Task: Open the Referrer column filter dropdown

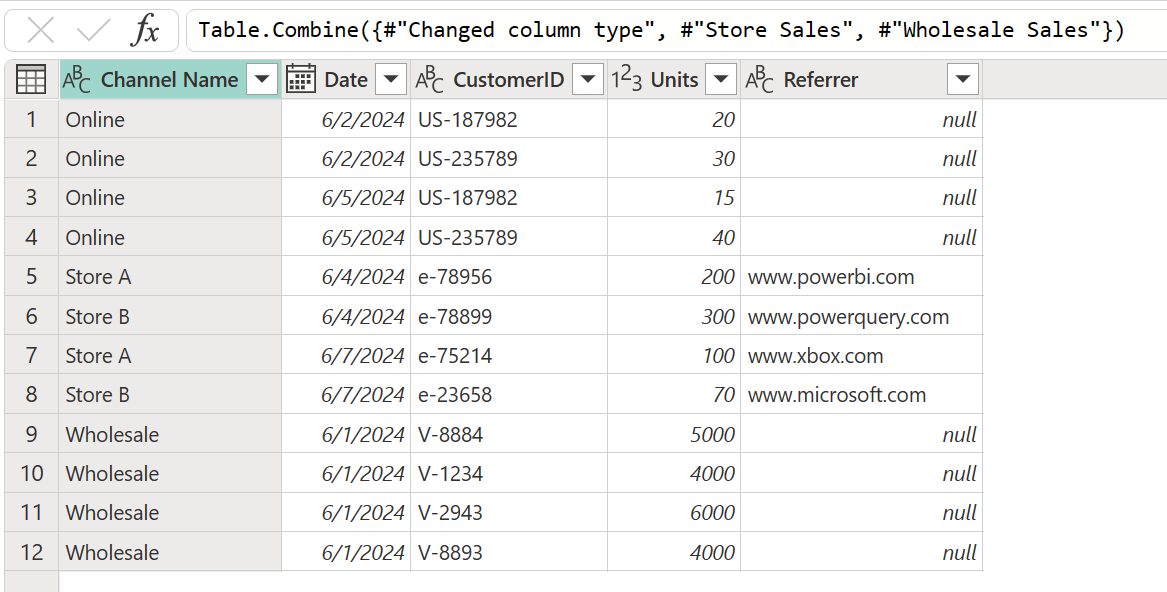Action: click(961, 79)
